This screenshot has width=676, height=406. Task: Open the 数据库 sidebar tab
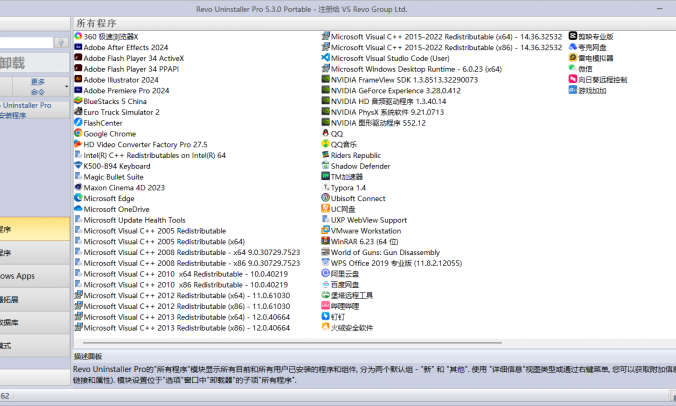coord(34,322)
